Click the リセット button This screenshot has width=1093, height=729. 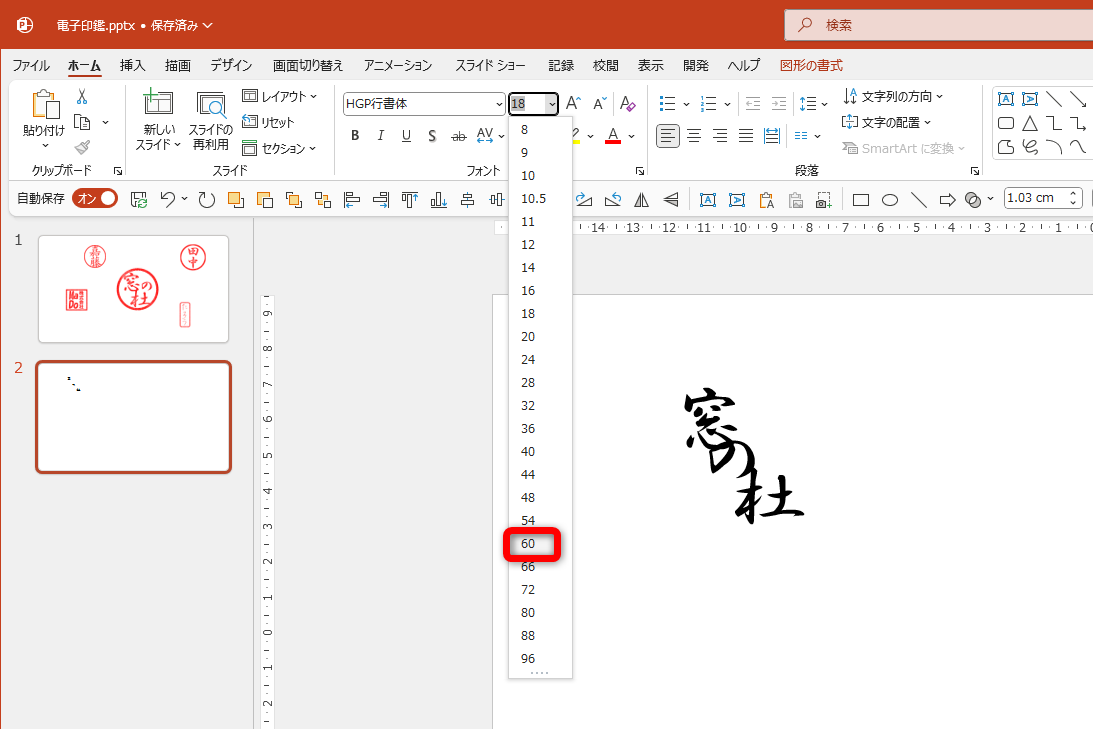tap(268, 122)
